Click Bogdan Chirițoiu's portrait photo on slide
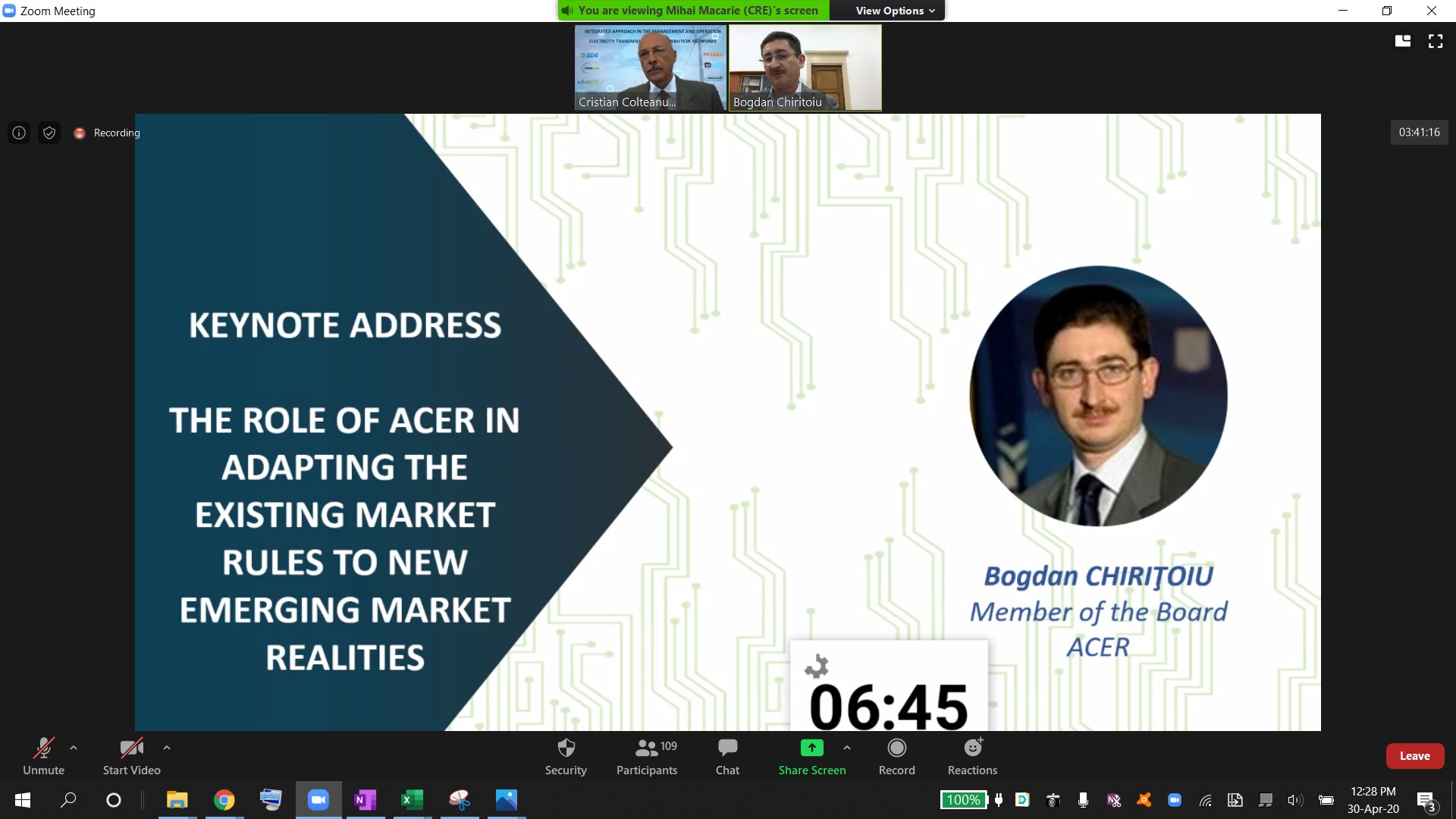1456x819 pixels. tap(1098, 395)
